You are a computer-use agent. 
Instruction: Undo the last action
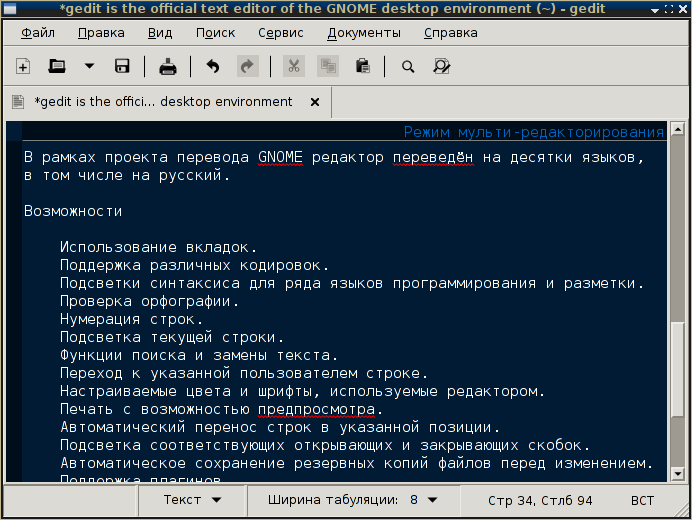(213, 67)
